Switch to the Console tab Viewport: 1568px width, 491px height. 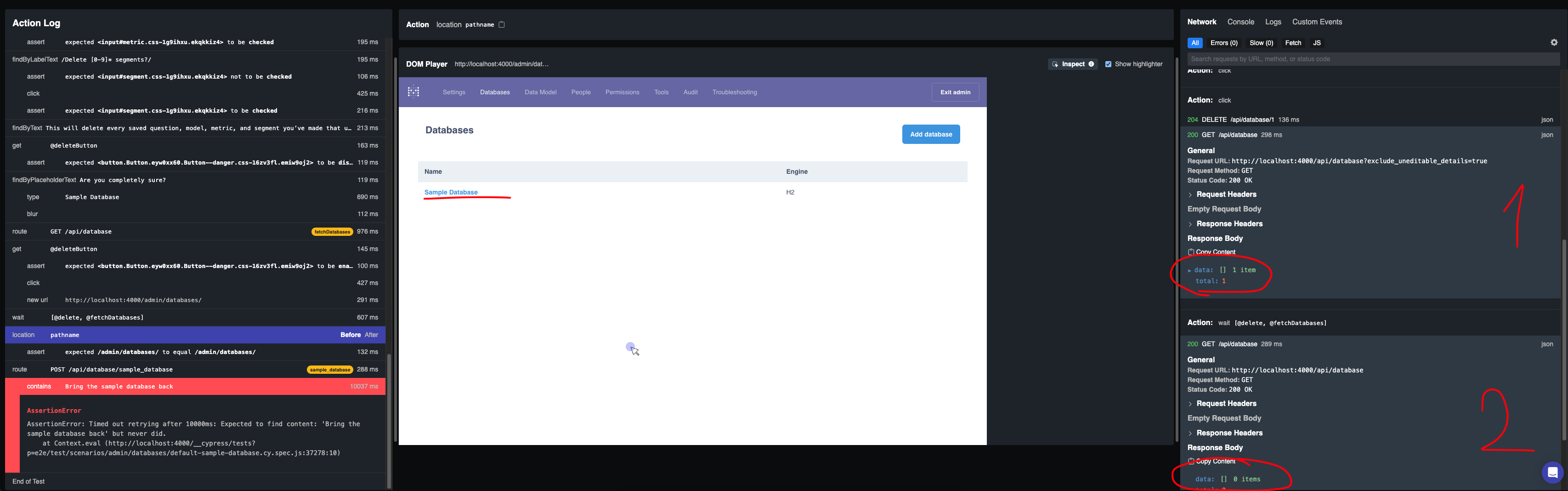pyautogui.click(x=1240, y=21)
